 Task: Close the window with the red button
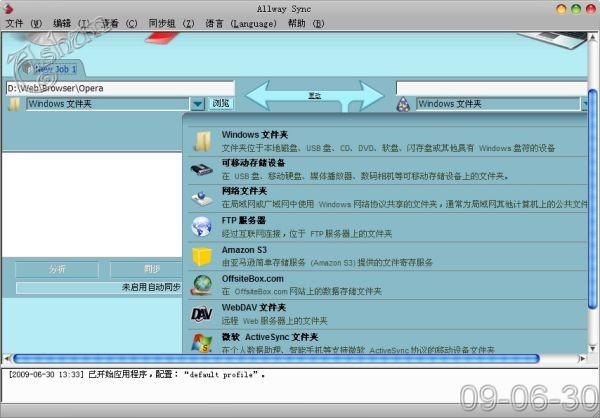[x=591, y=9]
